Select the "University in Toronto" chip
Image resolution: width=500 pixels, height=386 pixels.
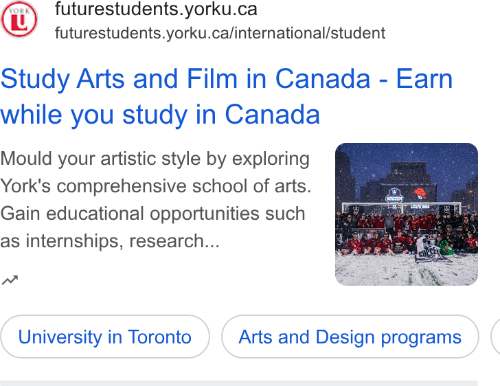(105, 337)
